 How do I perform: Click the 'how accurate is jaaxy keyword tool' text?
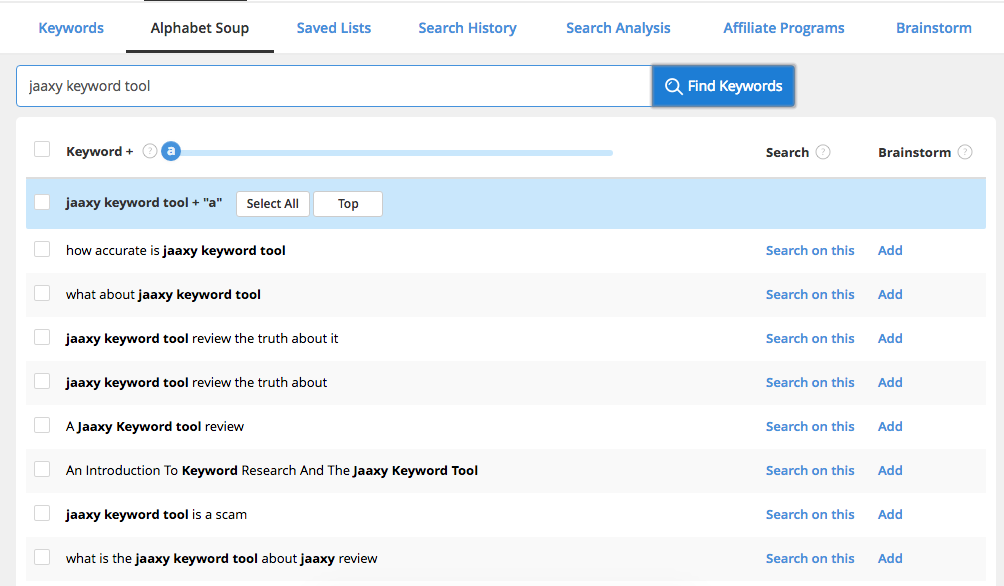[175, 250]
